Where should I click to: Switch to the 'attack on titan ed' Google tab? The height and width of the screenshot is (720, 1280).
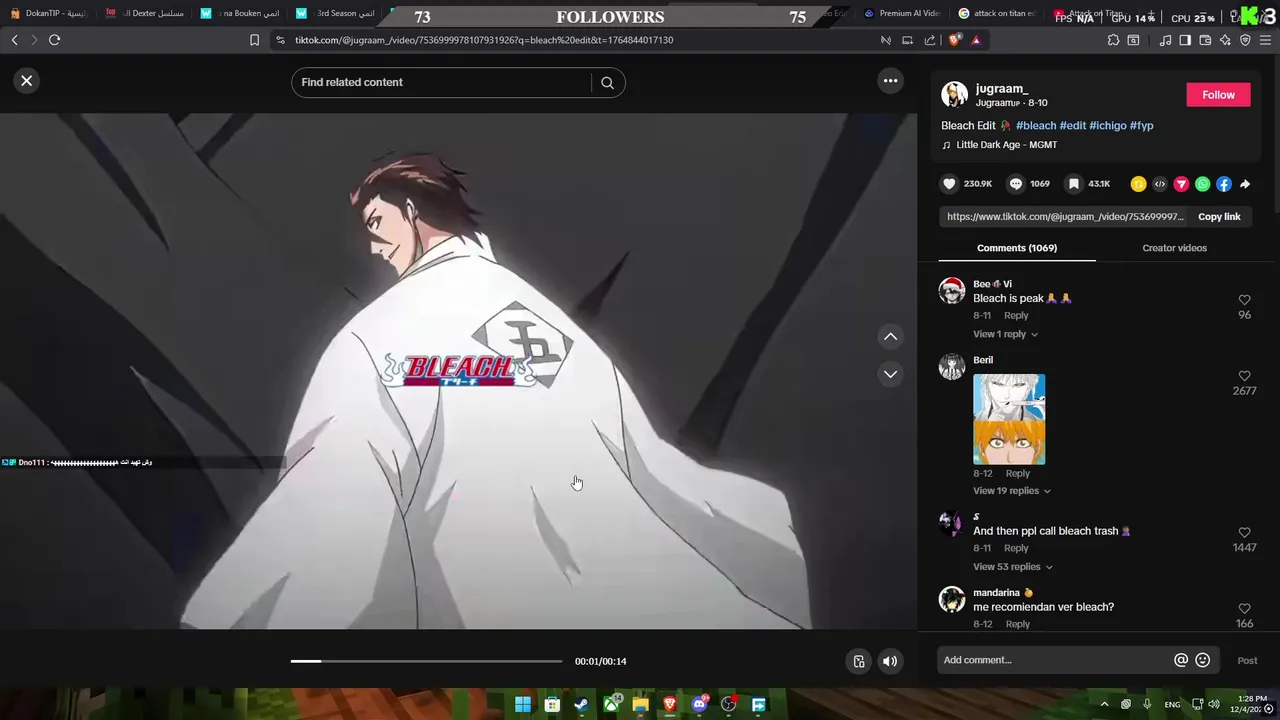point(997,14)
